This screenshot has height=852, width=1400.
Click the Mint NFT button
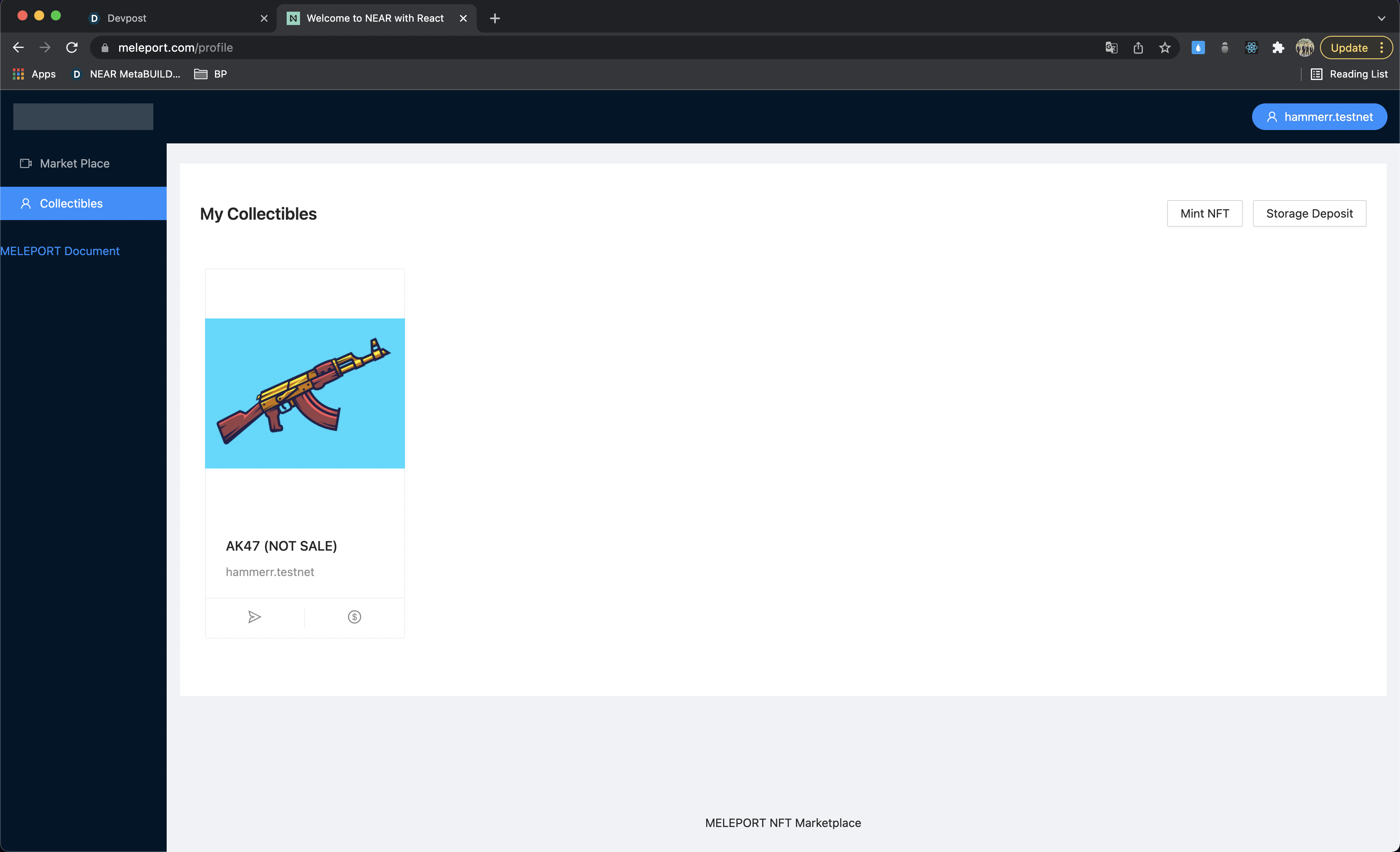[x=1204, y=214]
